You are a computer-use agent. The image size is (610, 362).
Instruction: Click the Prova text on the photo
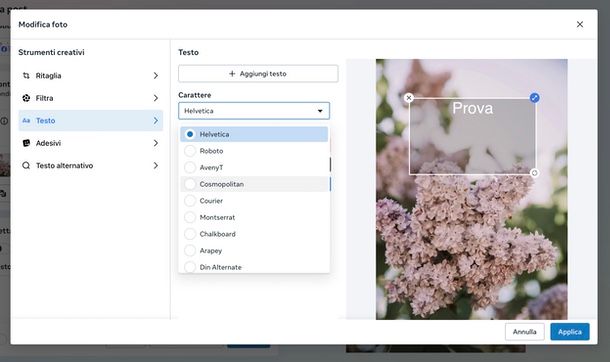473,108
